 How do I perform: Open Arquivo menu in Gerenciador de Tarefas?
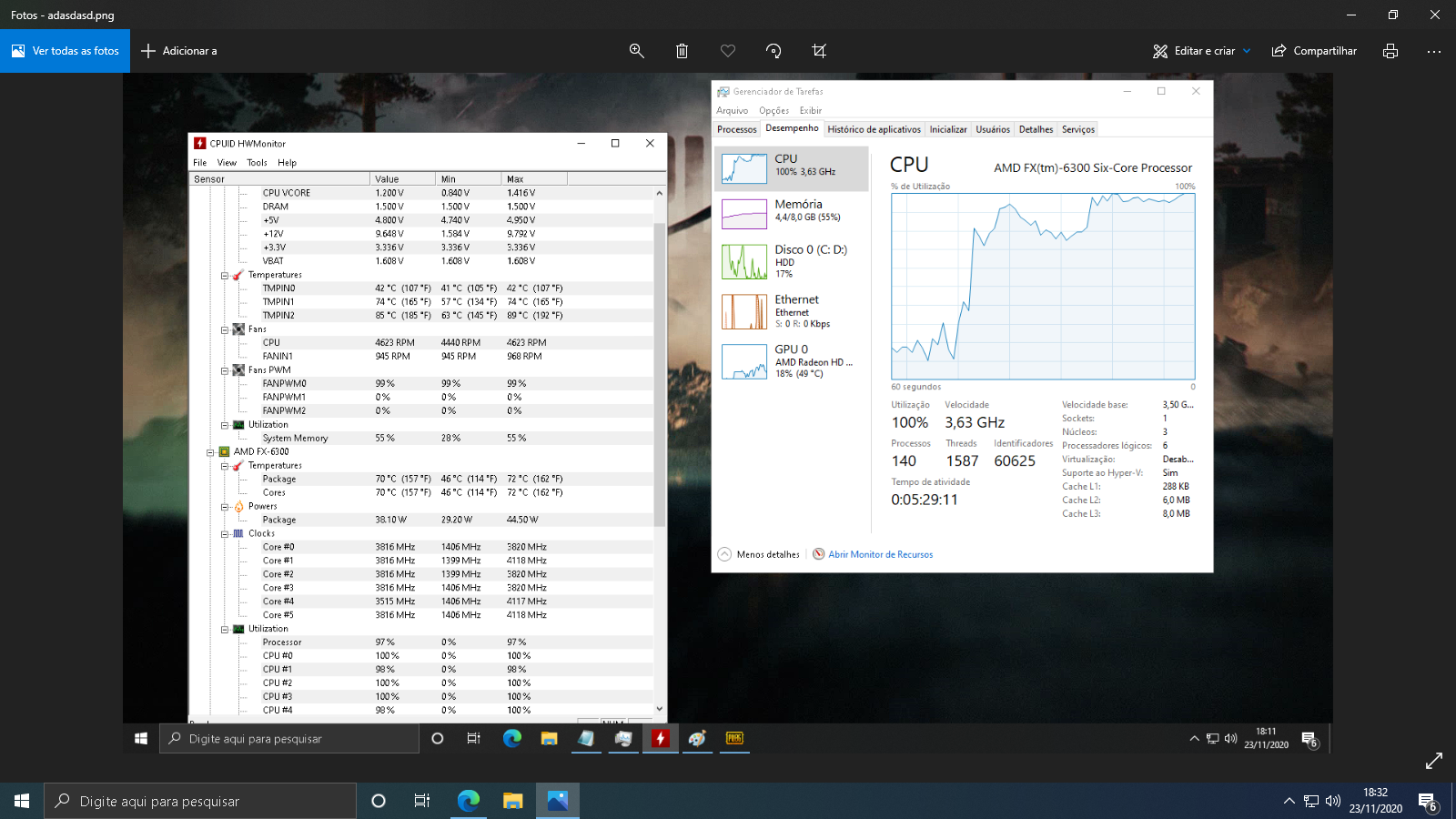(732, 111)
